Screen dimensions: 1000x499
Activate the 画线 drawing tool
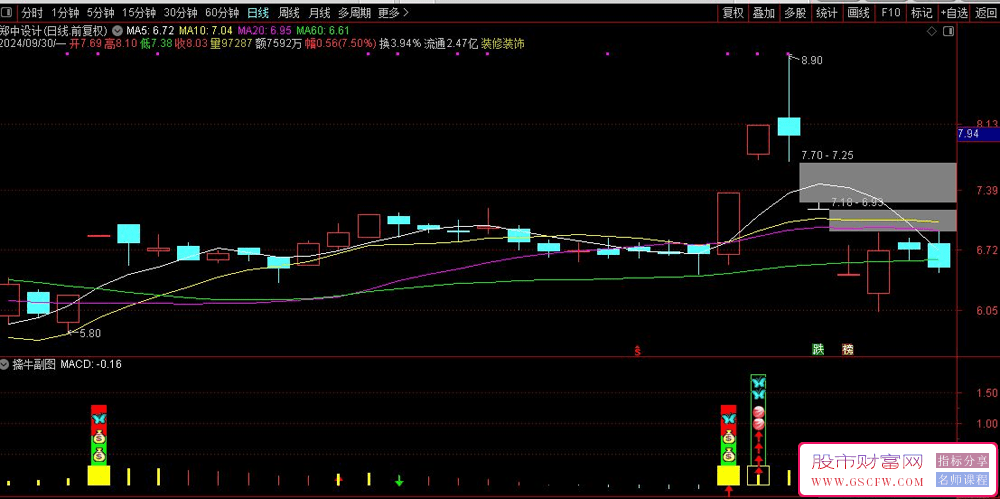tap(858, 12)
